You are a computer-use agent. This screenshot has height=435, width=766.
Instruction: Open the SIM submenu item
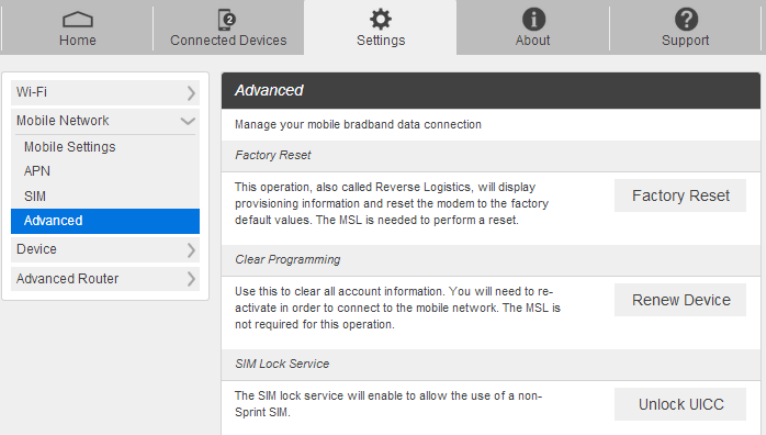[35, 196]
